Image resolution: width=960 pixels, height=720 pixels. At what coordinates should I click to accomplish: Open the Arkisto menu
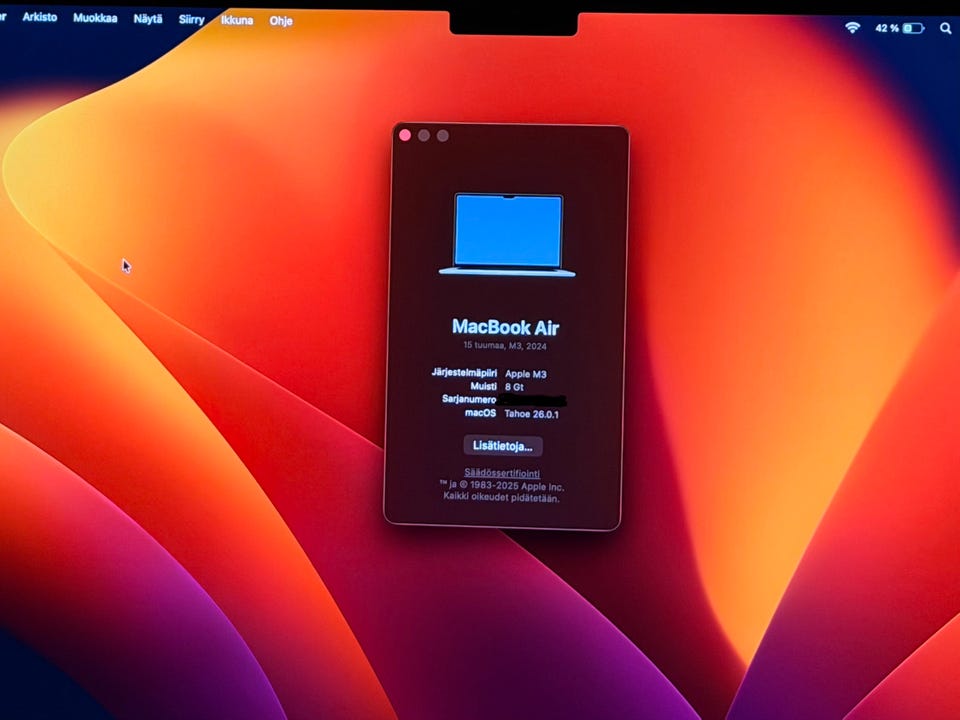(x=40, y=17)
